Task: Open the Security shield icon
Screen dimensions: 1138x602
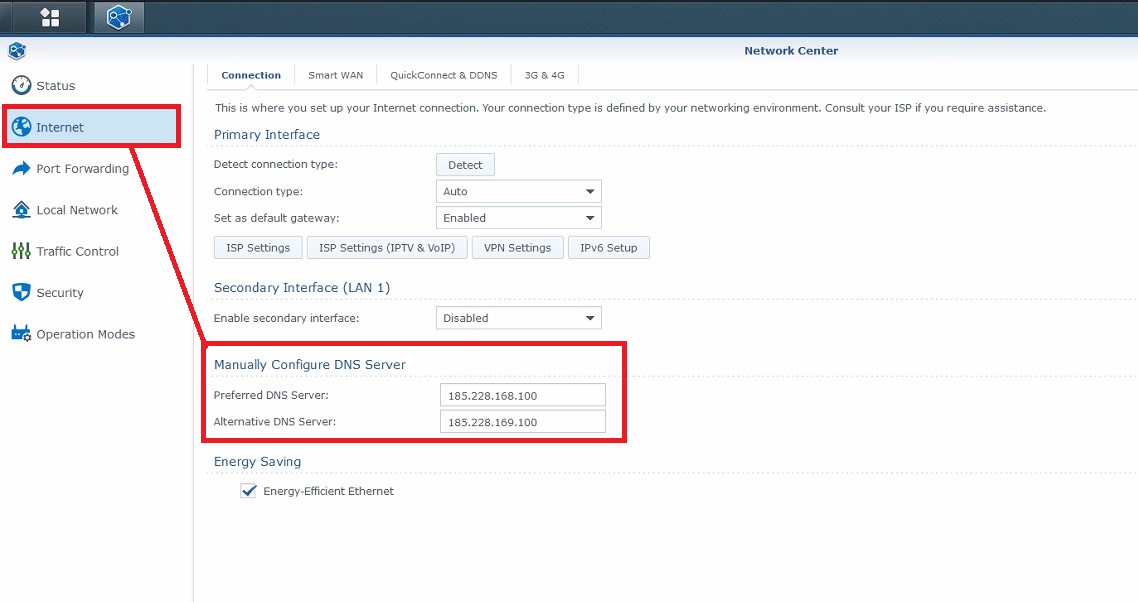Action: click(x=21, y=293)
